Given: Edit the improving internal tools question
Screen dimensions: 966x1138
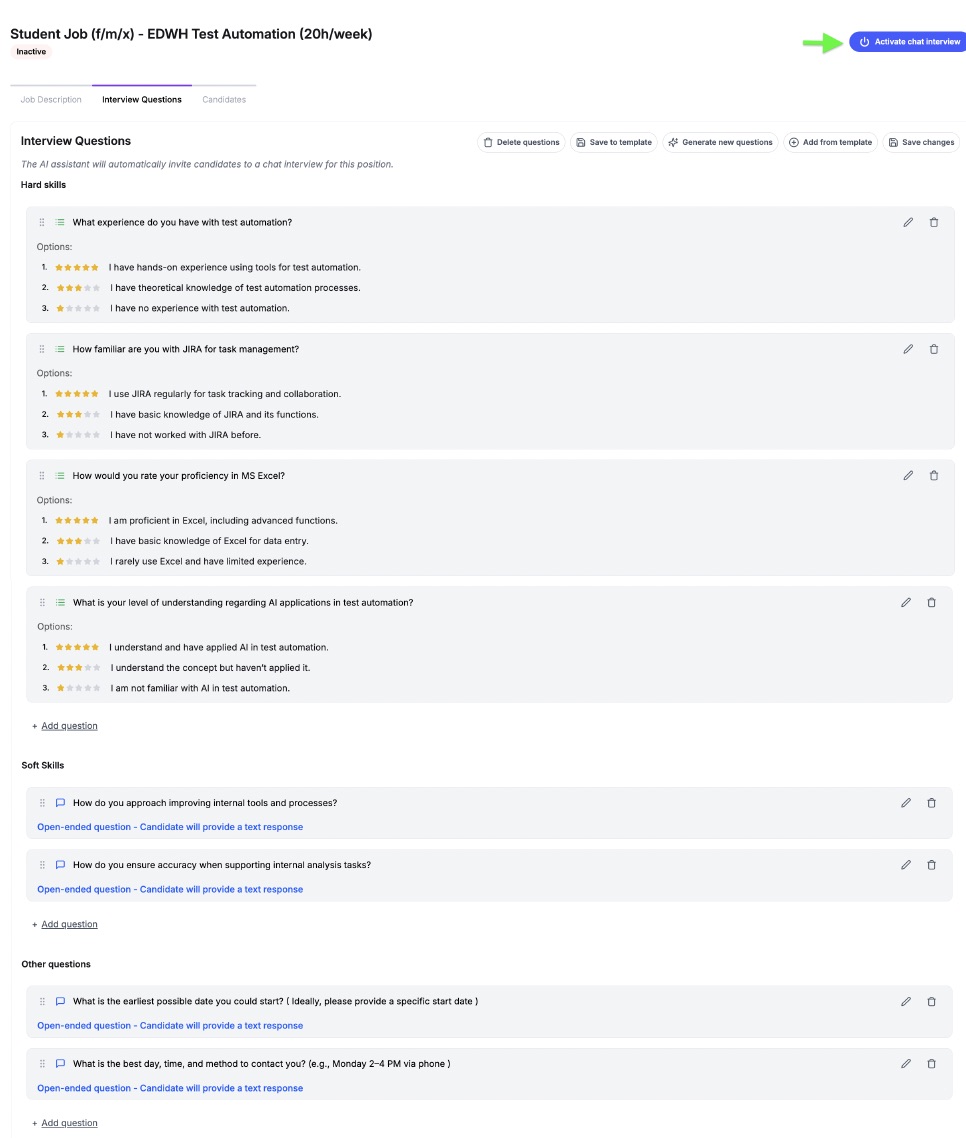Looking at the screenshot, I should pyautogui.click(x=906, y=802).
